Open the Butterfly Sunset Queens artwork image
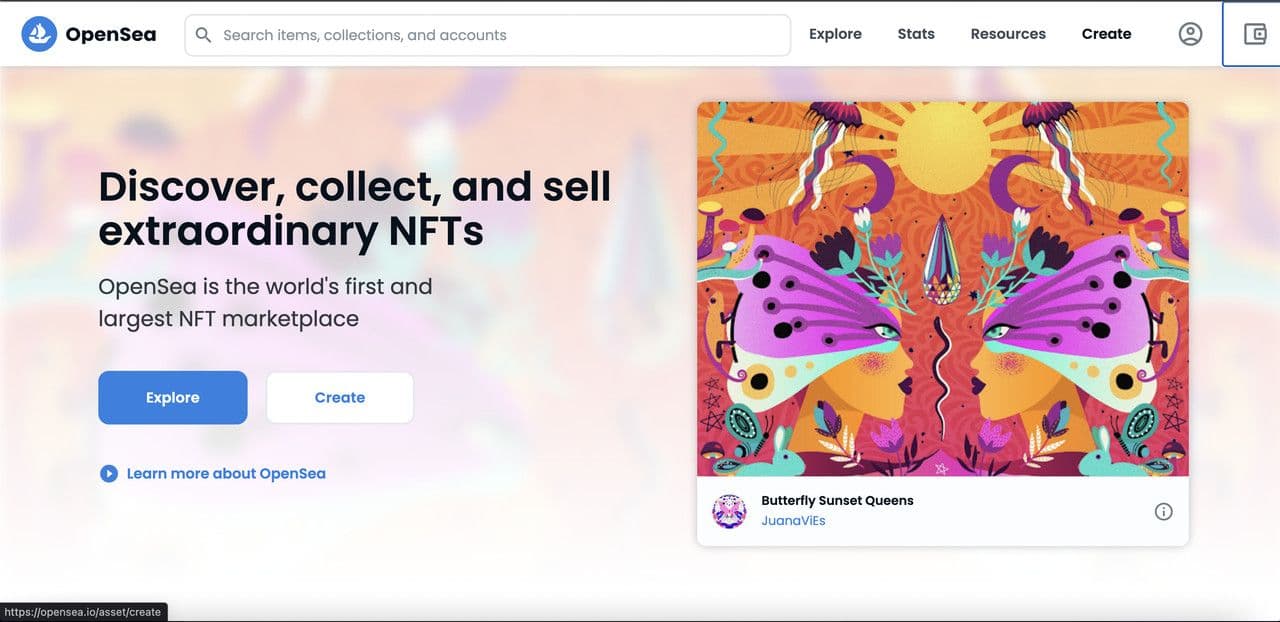Viewport: 1280px width, 622px height. (x=942, y=289)
